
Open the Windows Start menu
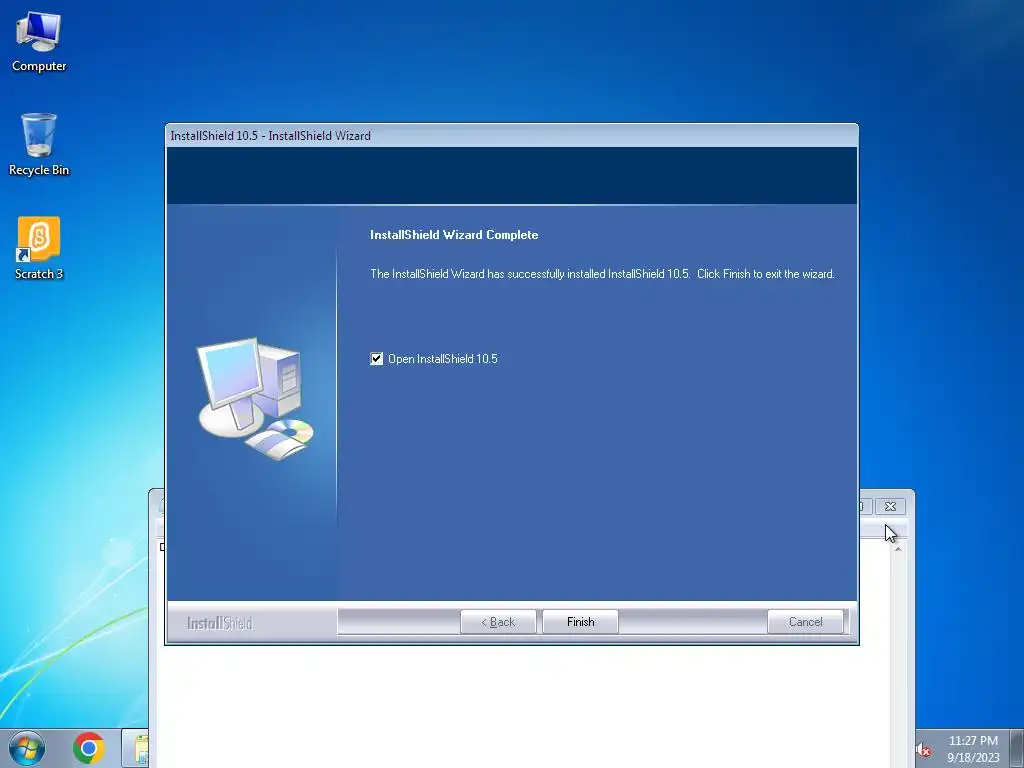[27, 748]
